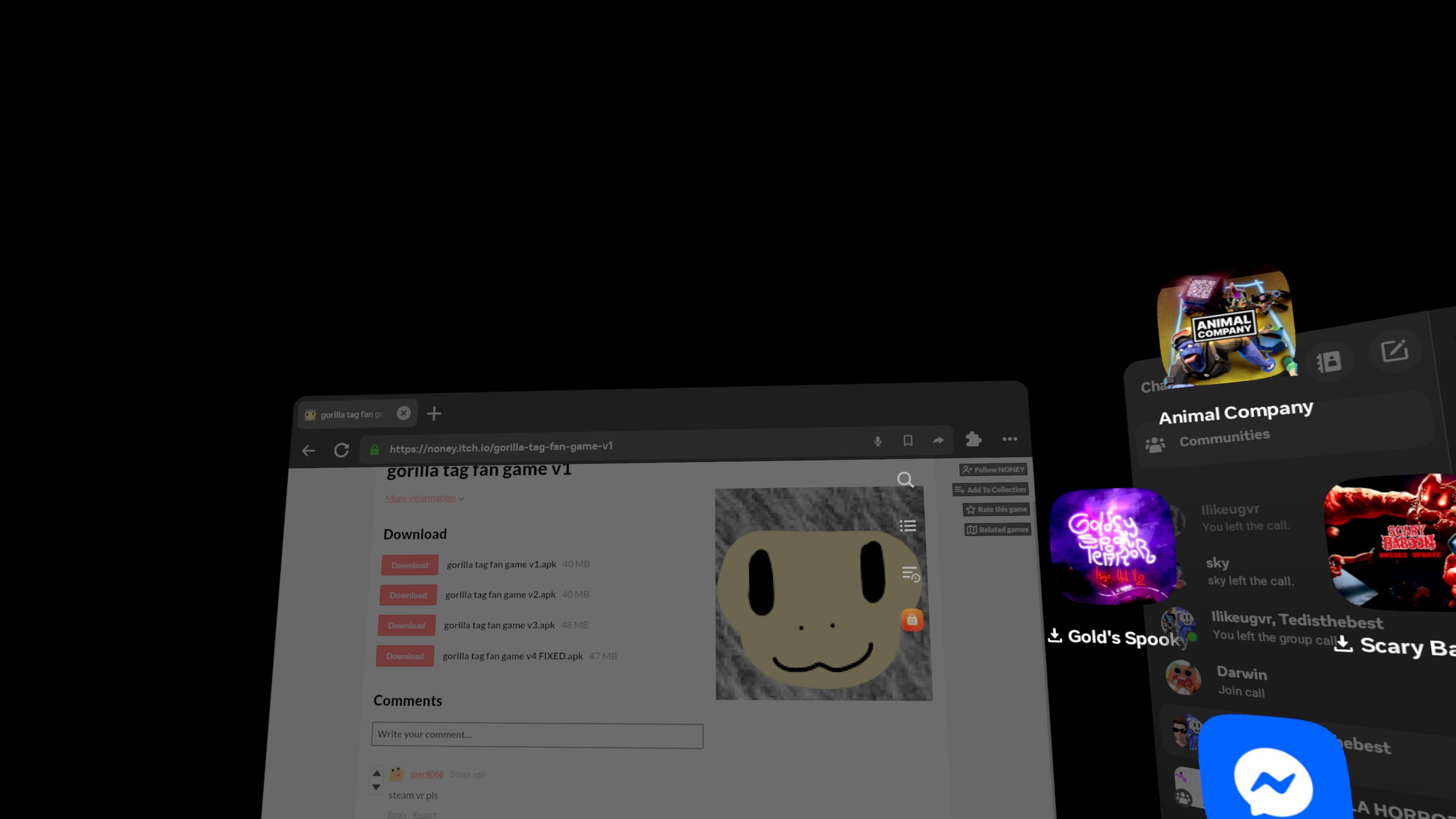Start a new message with the compose icon
The image size is (1456, 819).
coord(1394,350)
